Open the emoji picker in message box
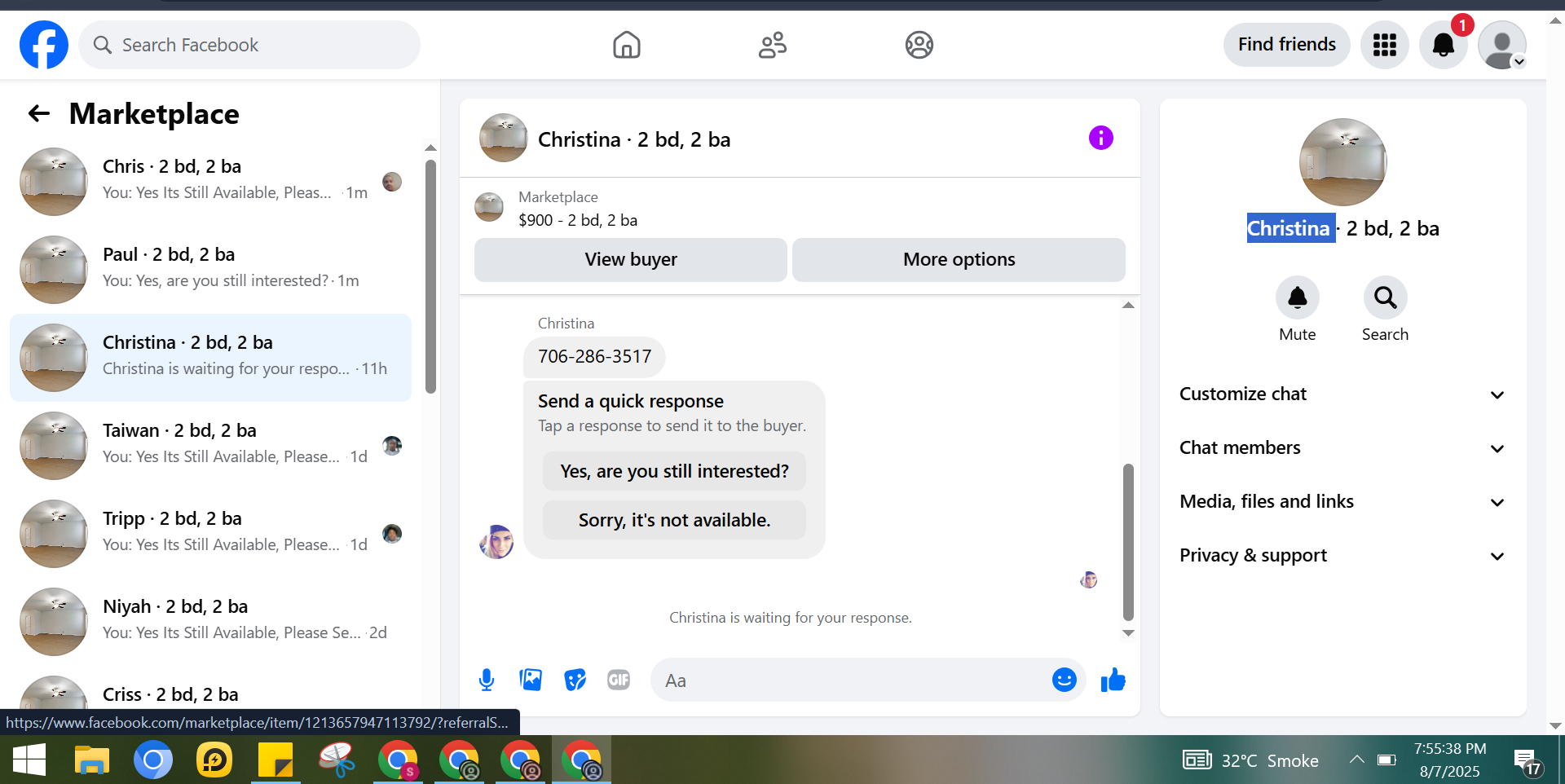The width and height of the screenshot is (1565, 784). coord(1065,680)
